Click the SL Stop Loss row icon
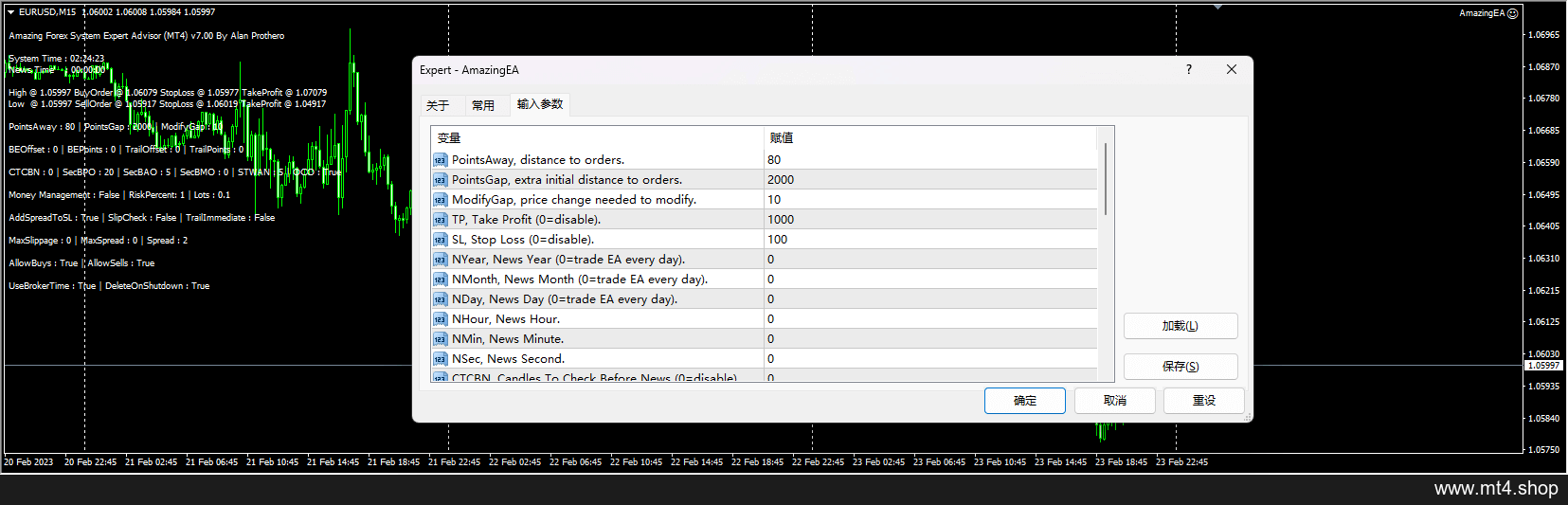This screenshot has height=505, width=1568. [x=441, y=240]
